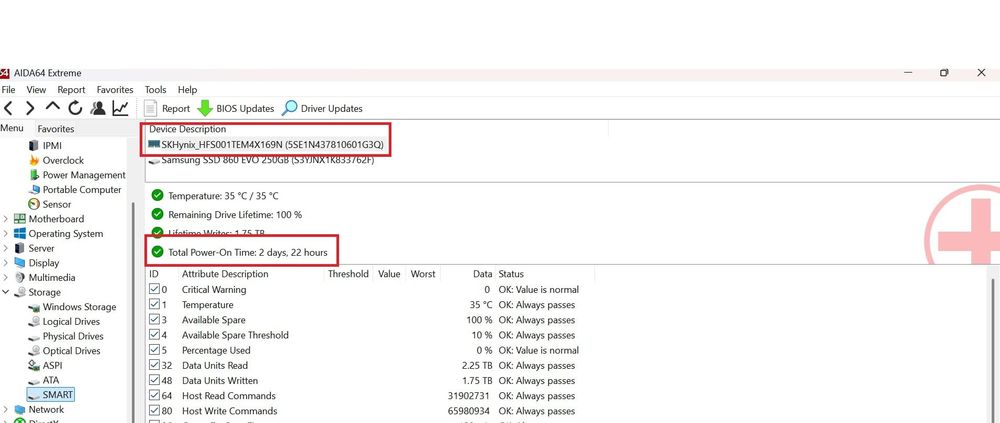Switch to the Favorites tab
1000x423 pixels.
click(55, 129)
